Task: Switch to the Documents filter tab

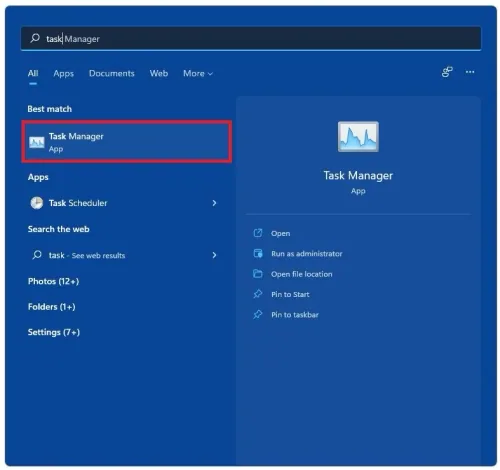Action: coord(112,73)
